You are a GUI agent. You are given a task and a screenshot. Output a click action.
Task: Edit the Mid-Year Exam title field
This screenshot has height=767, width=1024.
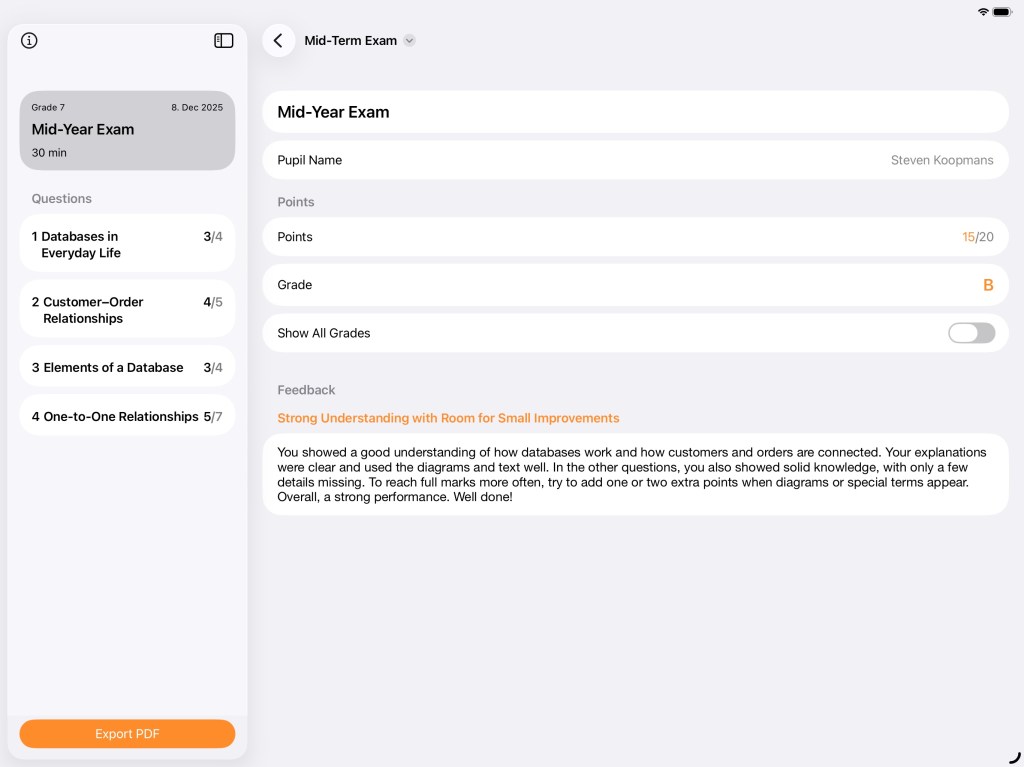[x=635, y=112]
